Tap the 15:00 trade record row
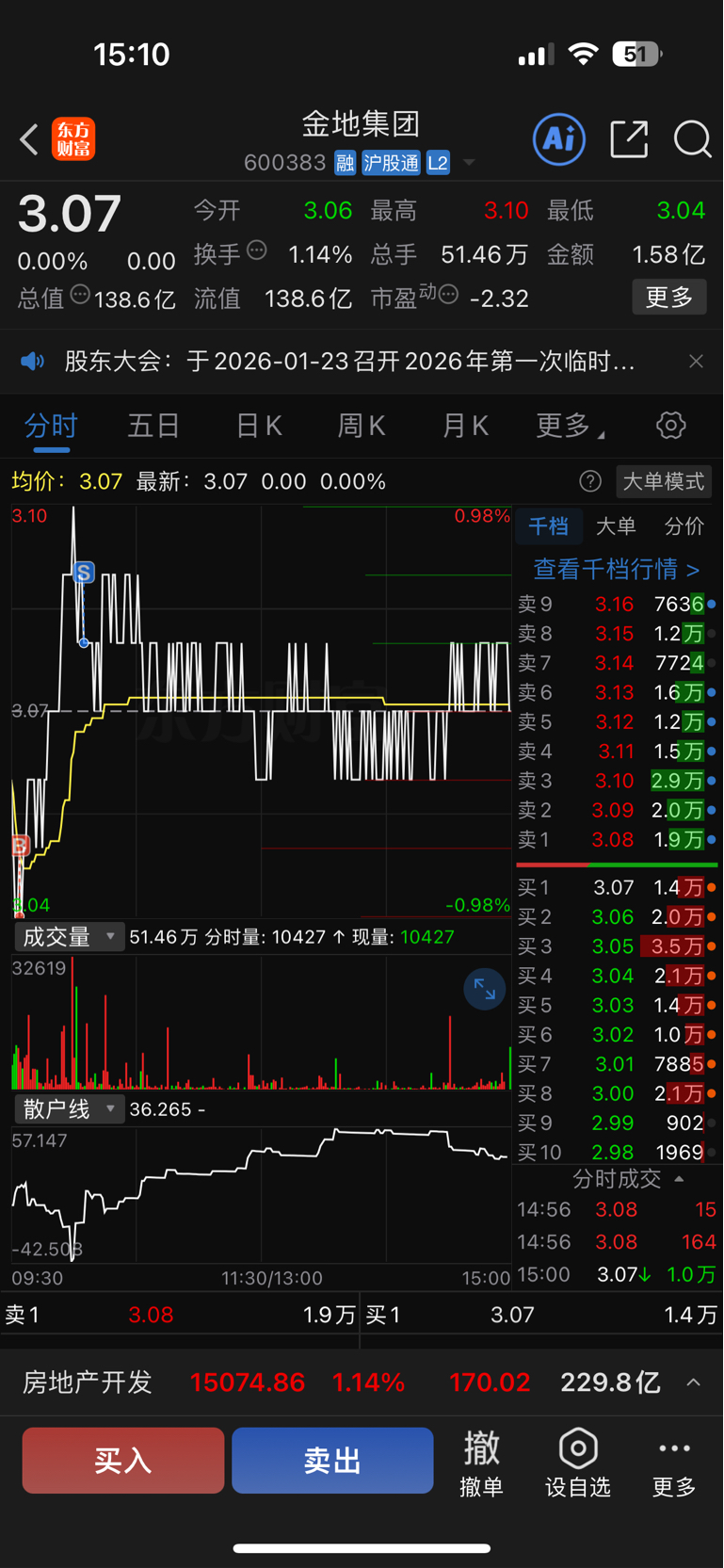724x1568 pixels. [617, 1274]
